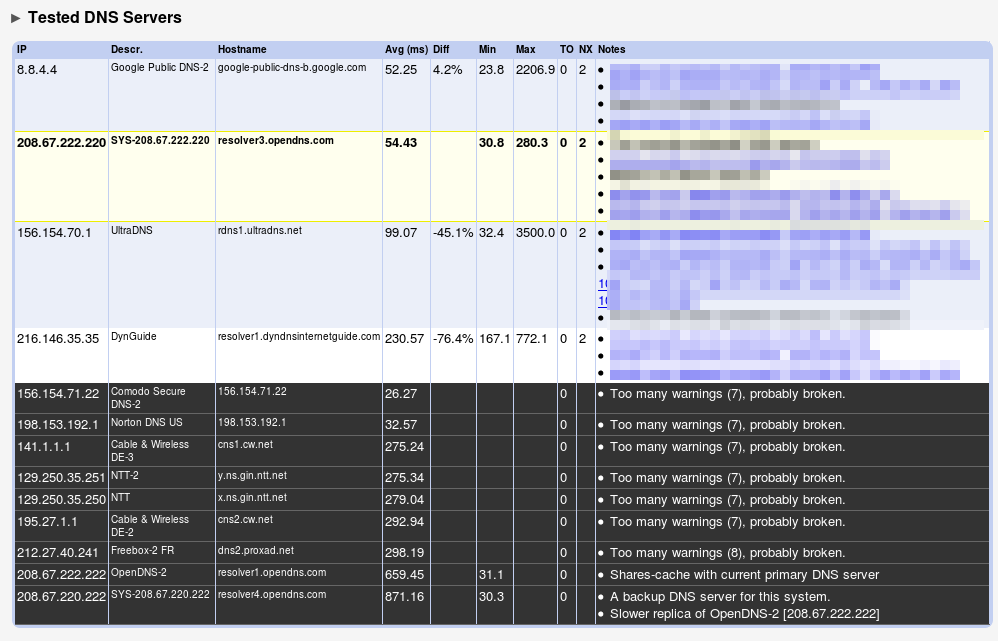Viewport: 998px width, 641px height.
Task: Collapse the Tested DNS Servers section triangle
Action: (16, 18)
